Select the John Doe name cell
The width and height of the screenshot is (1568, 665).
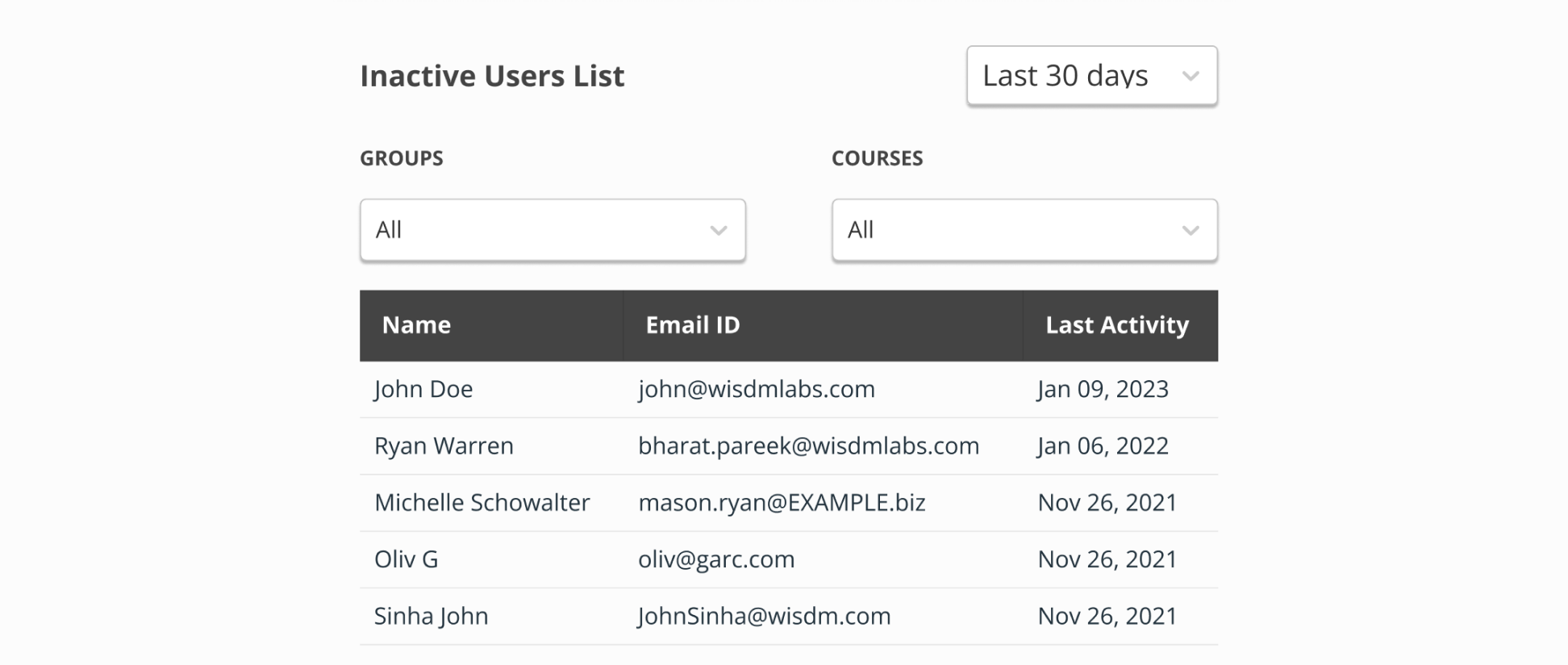423,389
